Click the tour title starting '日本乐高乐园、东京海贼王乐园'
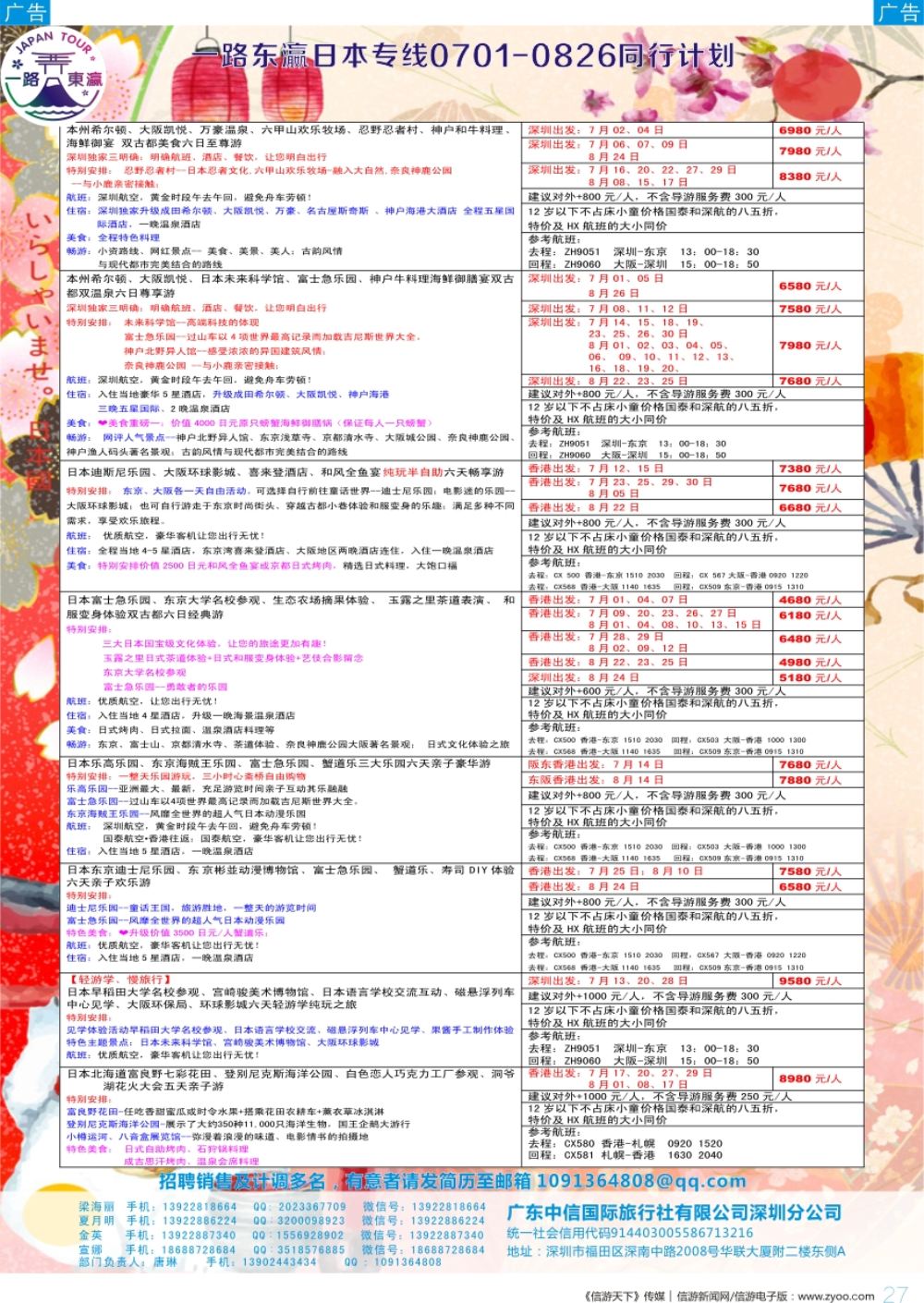The image size is (924, 1303). 278,764
